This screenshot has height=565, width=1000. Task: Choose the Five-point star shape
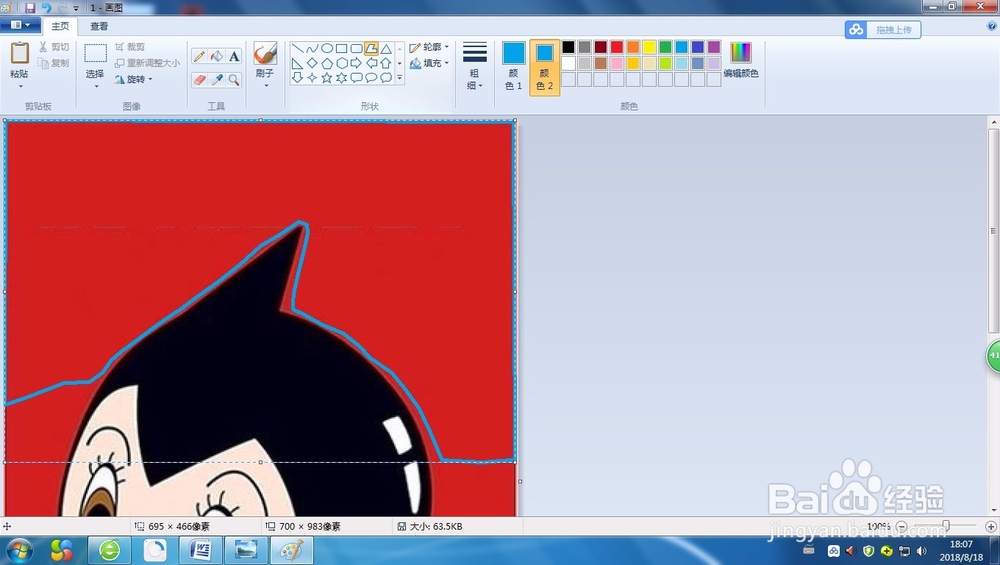[x=327, y=78]
